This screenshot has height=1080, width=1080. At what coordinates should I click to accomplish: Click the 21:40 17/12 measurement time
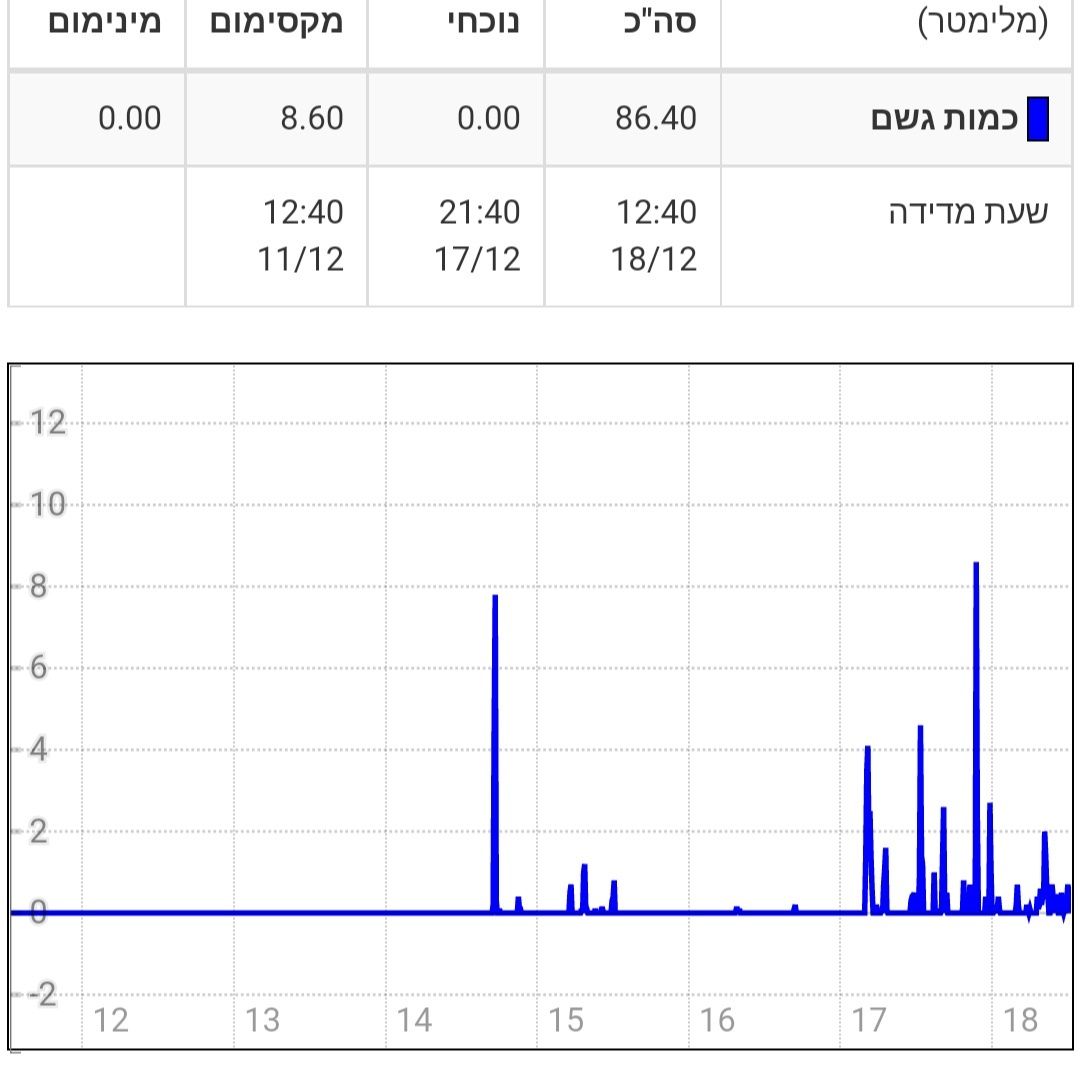[478, 236]
